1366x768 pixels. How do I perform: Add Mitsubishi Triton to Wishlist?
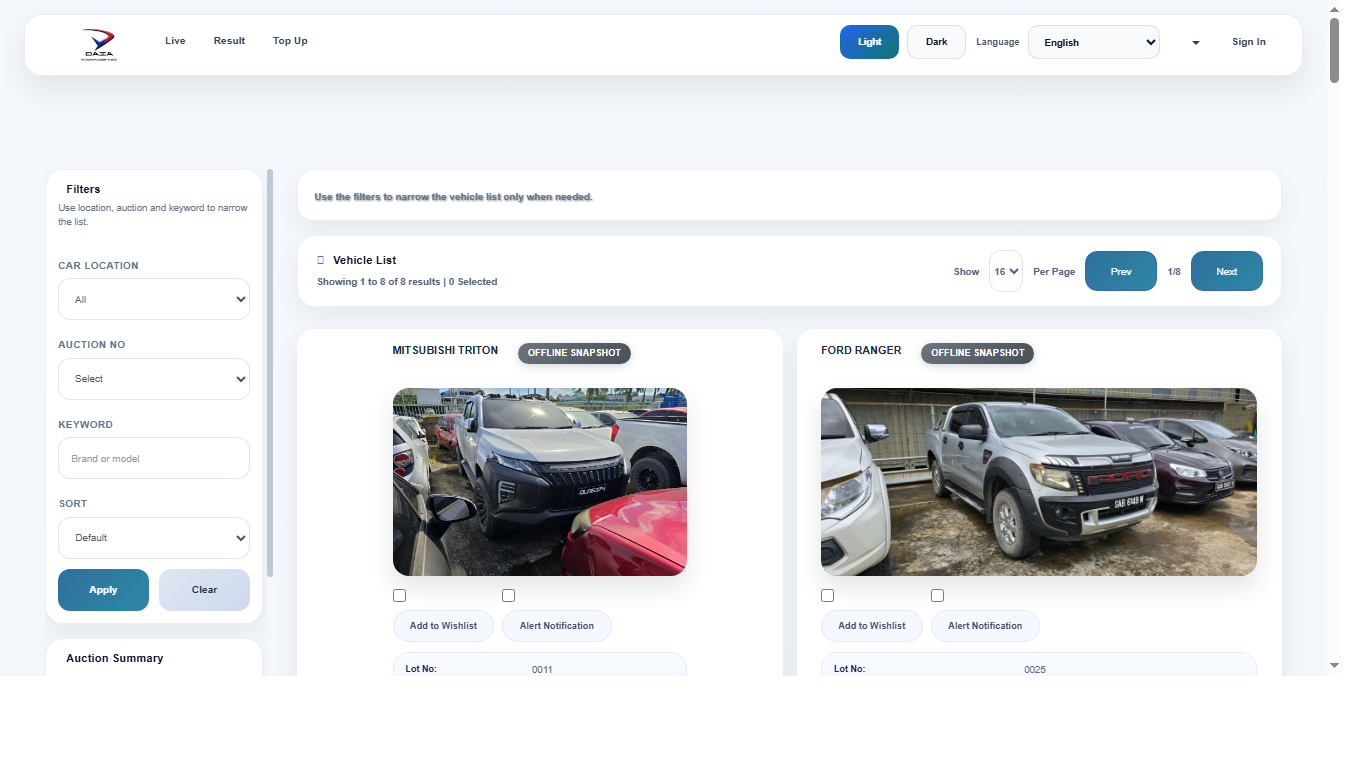tap(443, 626)
